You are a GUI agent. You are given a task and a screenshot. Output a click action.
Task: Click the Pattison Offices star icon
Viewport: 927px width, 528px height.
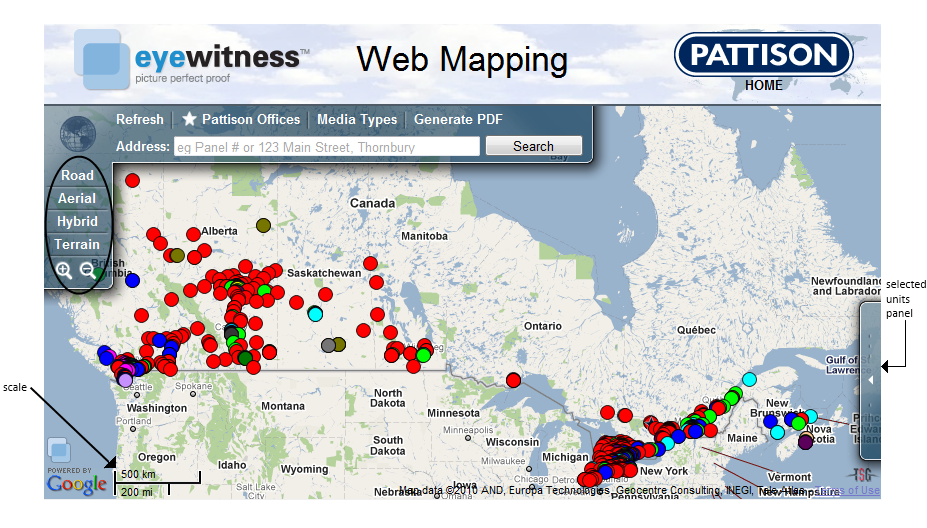click(189, 119)
